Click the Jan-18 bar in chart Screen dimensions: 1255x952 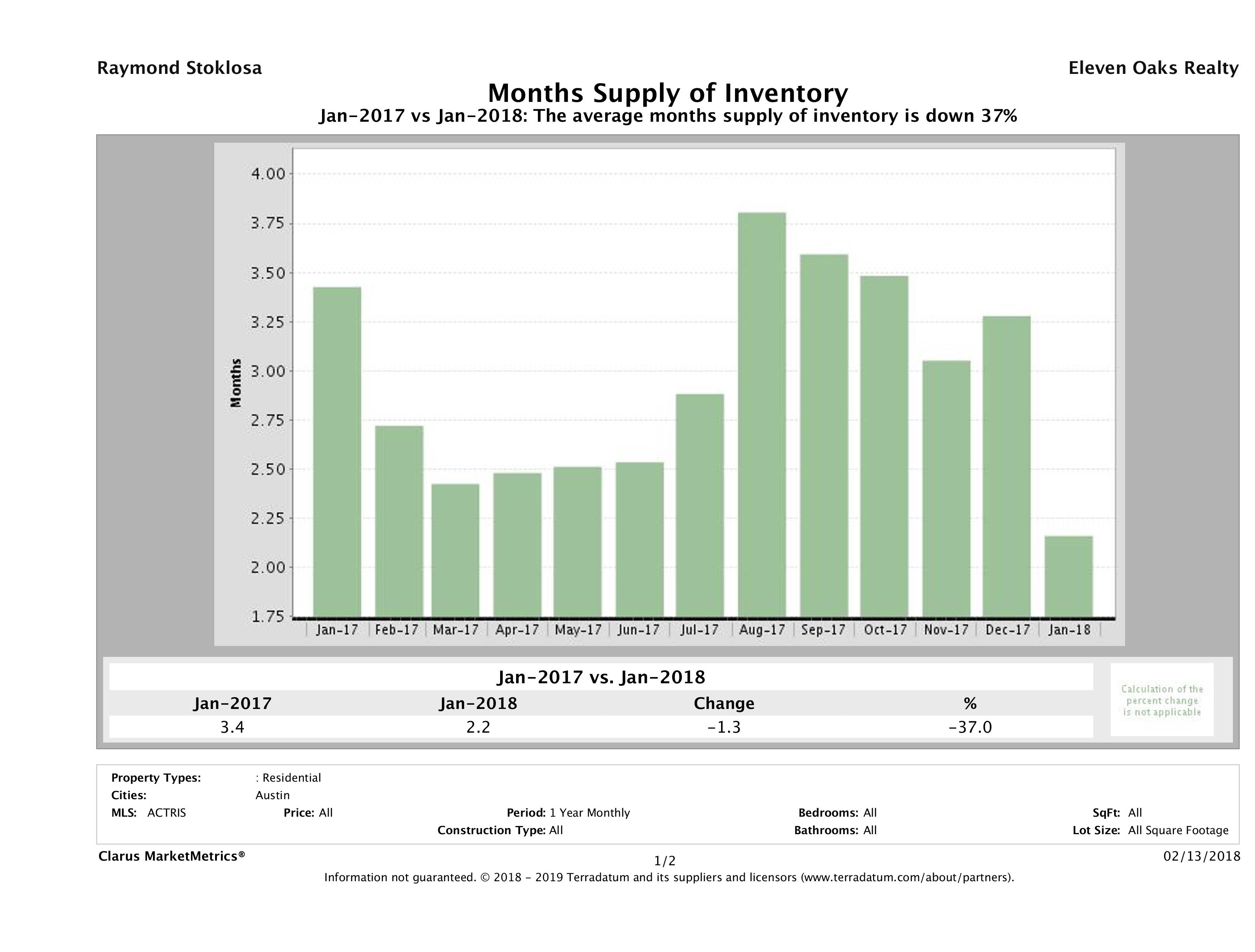click(1068, 576)
